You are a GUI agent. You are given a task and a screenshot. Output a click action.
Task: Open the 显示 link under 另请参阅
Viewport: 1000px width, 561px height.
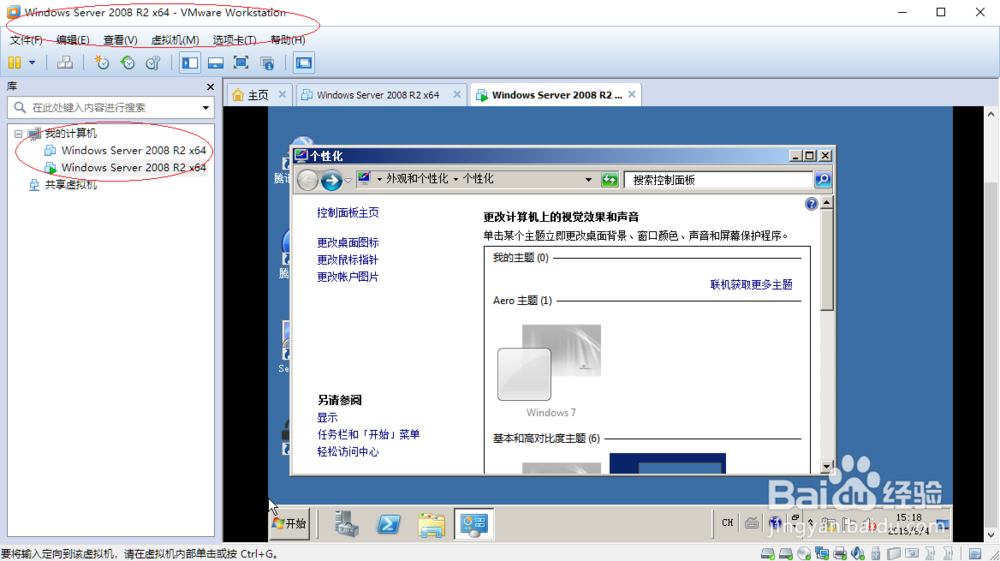(x=327, y=418)
